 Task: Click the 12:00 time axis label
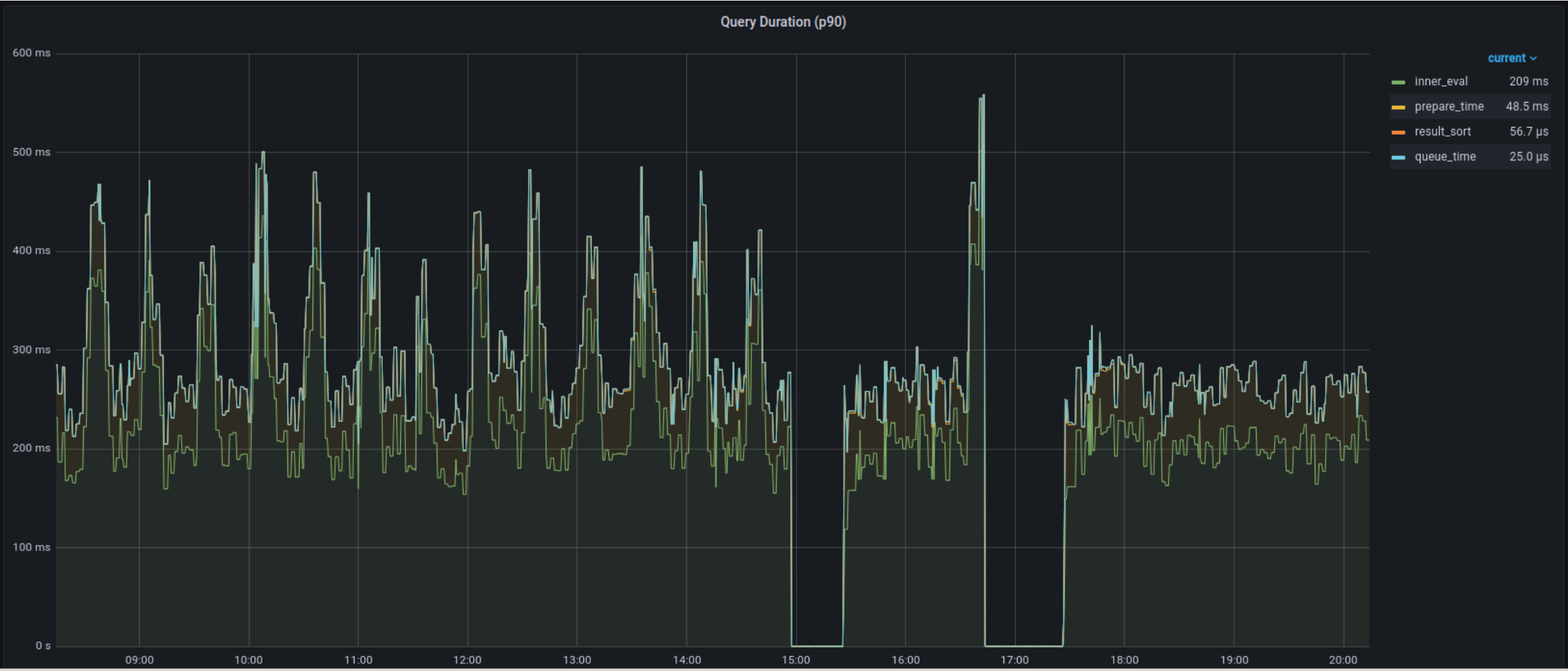click(467, 660)
